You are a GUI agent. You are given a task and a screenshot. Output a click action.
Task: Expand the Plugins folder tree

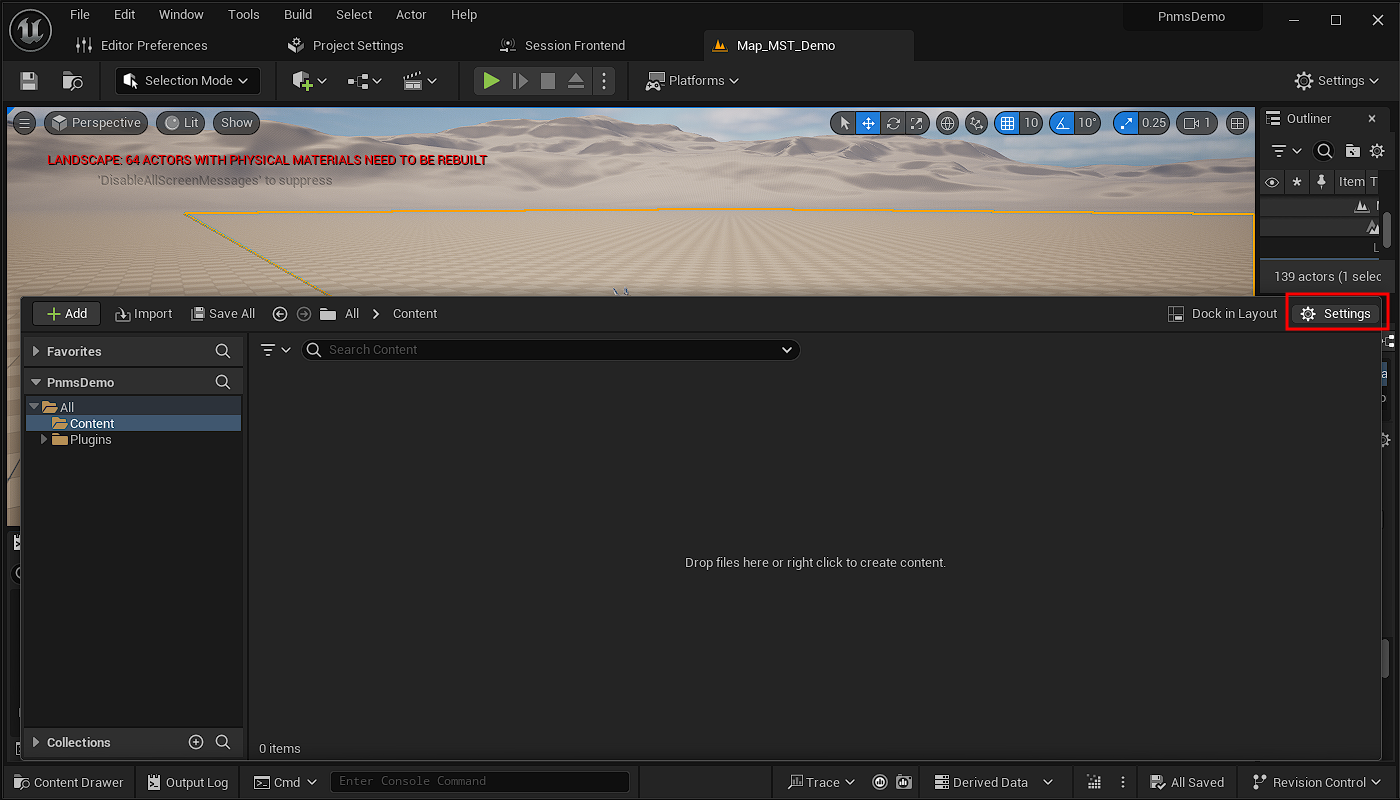(x=44, y=440)
